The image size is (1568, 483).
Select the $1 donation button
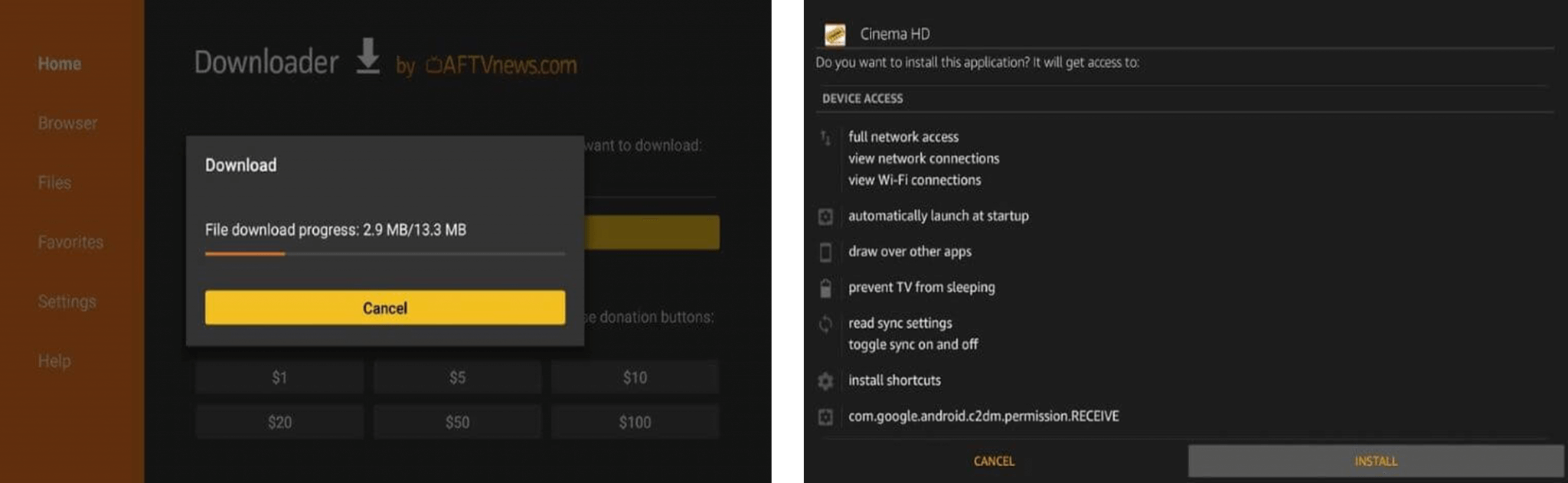coord(279,377)
